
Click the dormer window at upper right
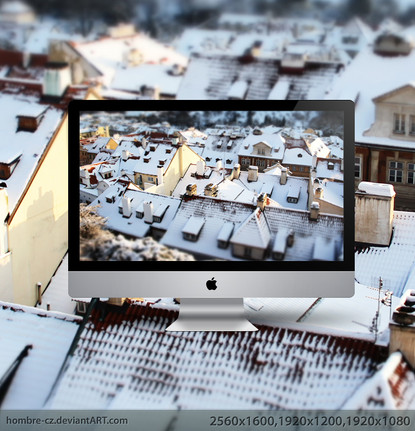pos(393,112)
